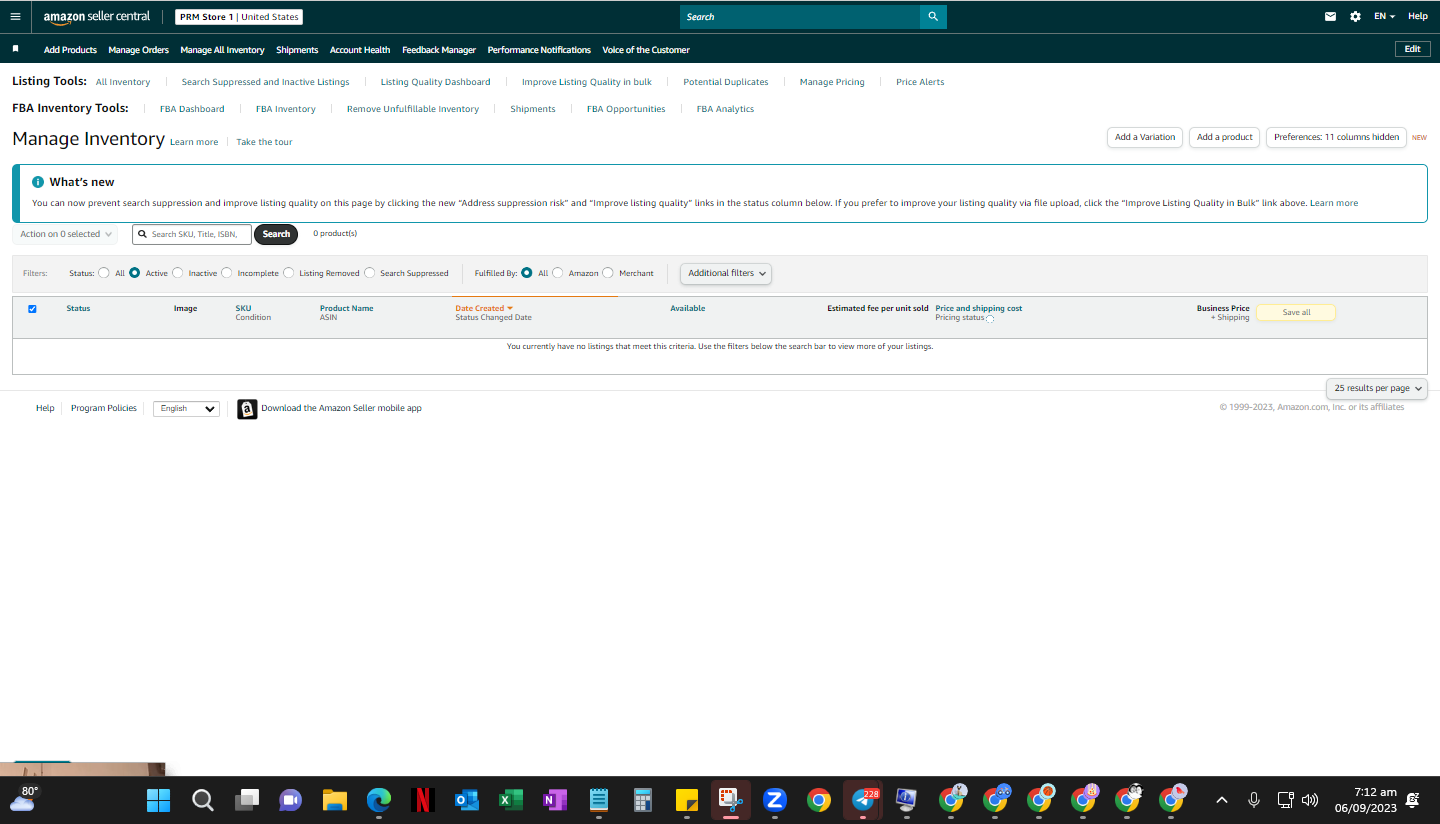Click the Take the tour link

coord(265,142)
